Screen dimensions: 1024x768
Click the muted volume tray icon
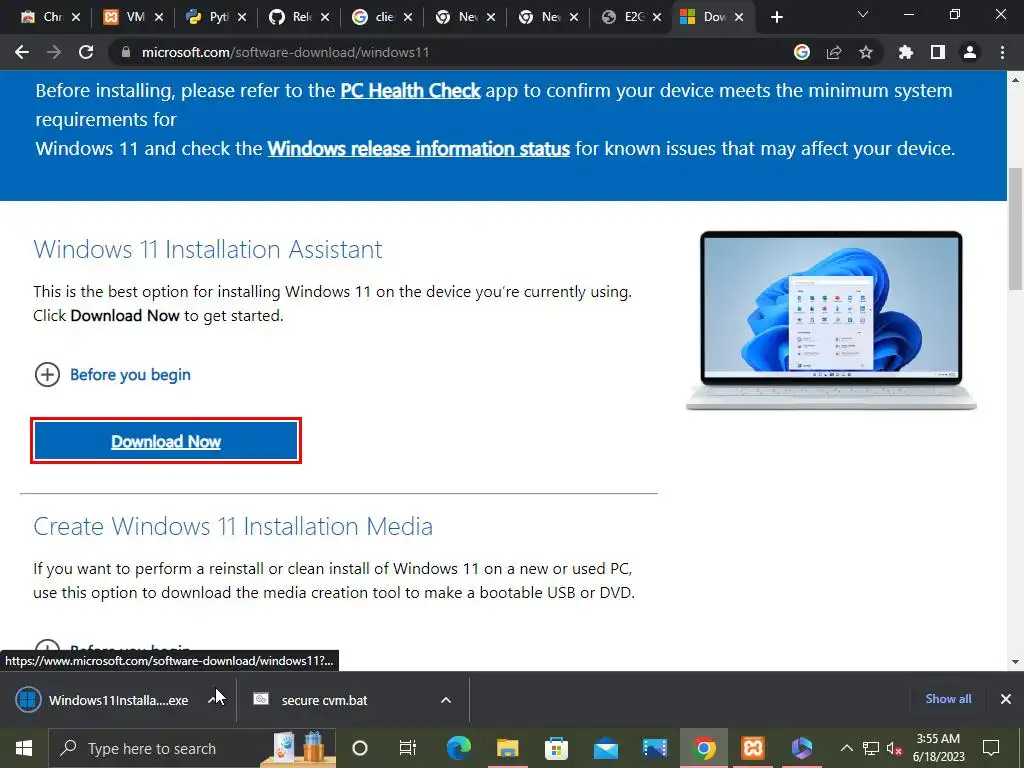(894, 748)
